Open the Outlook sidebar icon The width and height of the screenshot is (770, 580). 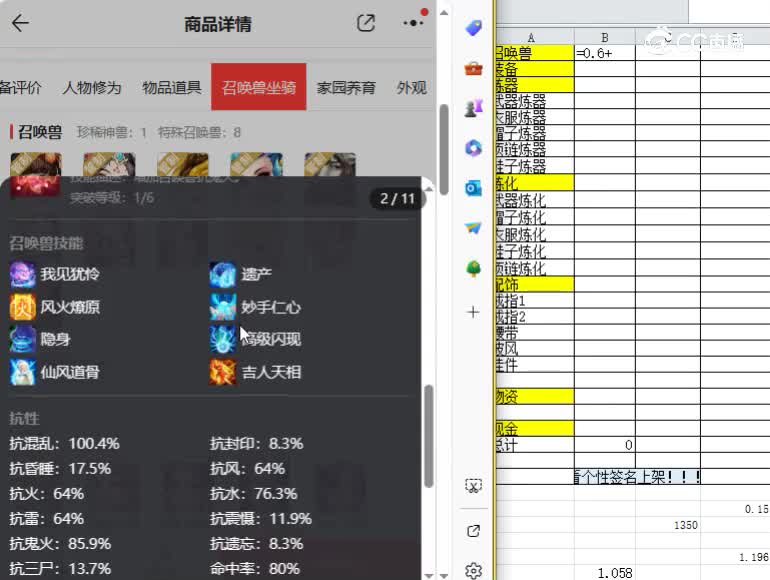coord(473,188)
